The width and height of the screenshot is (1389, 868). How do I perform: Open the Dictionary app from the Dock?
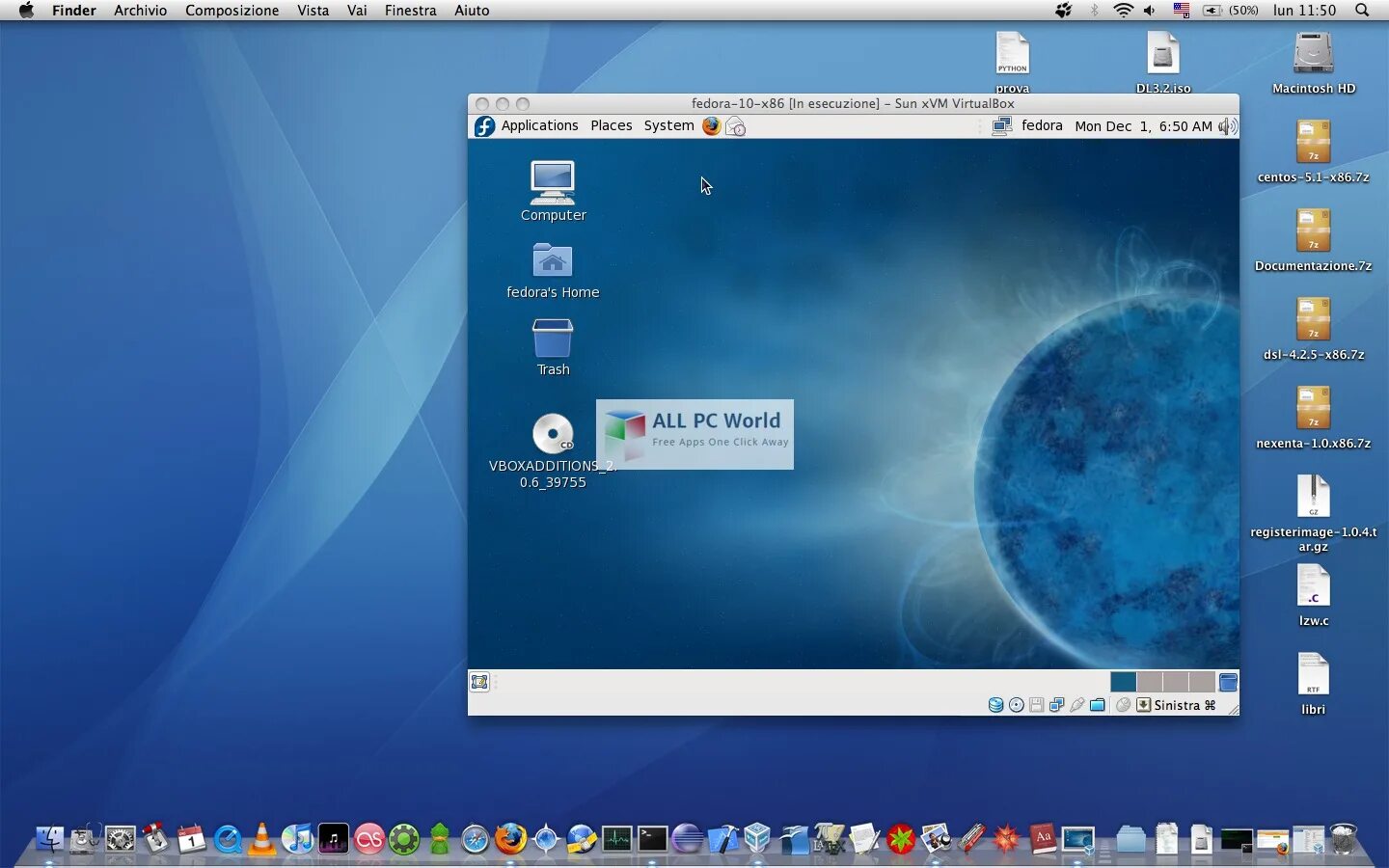(1043, 838)
